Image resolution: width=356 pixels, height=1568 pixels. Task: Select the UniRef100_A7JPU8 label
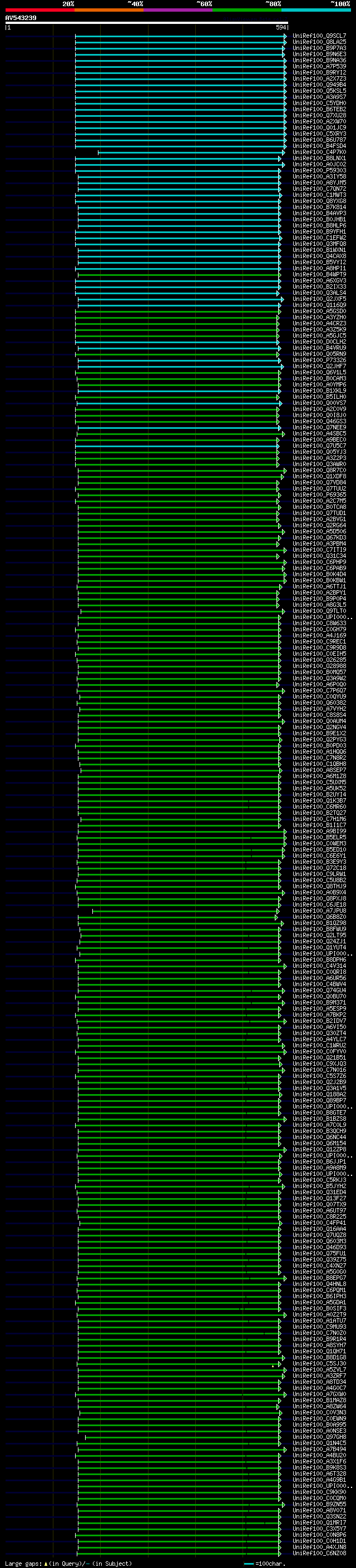point(319,911)
